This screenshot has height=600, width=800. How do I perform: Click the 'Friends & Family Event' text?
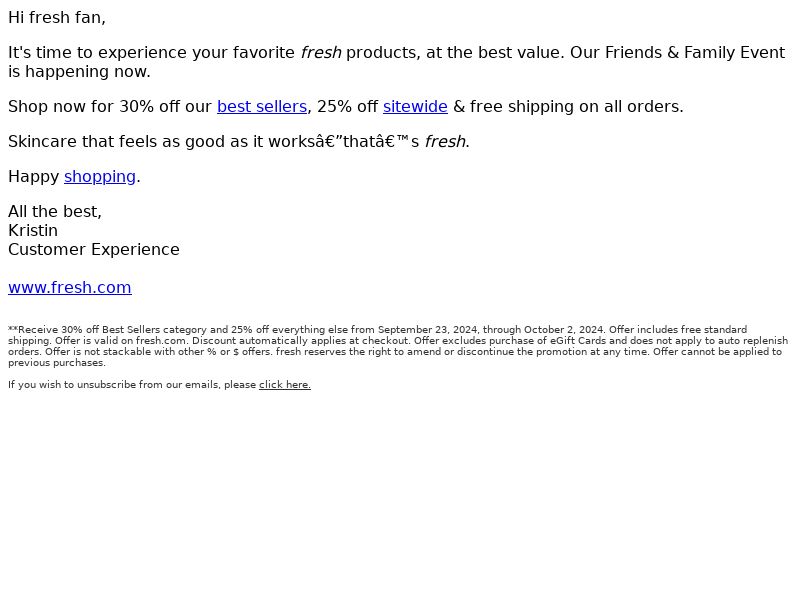695,53
